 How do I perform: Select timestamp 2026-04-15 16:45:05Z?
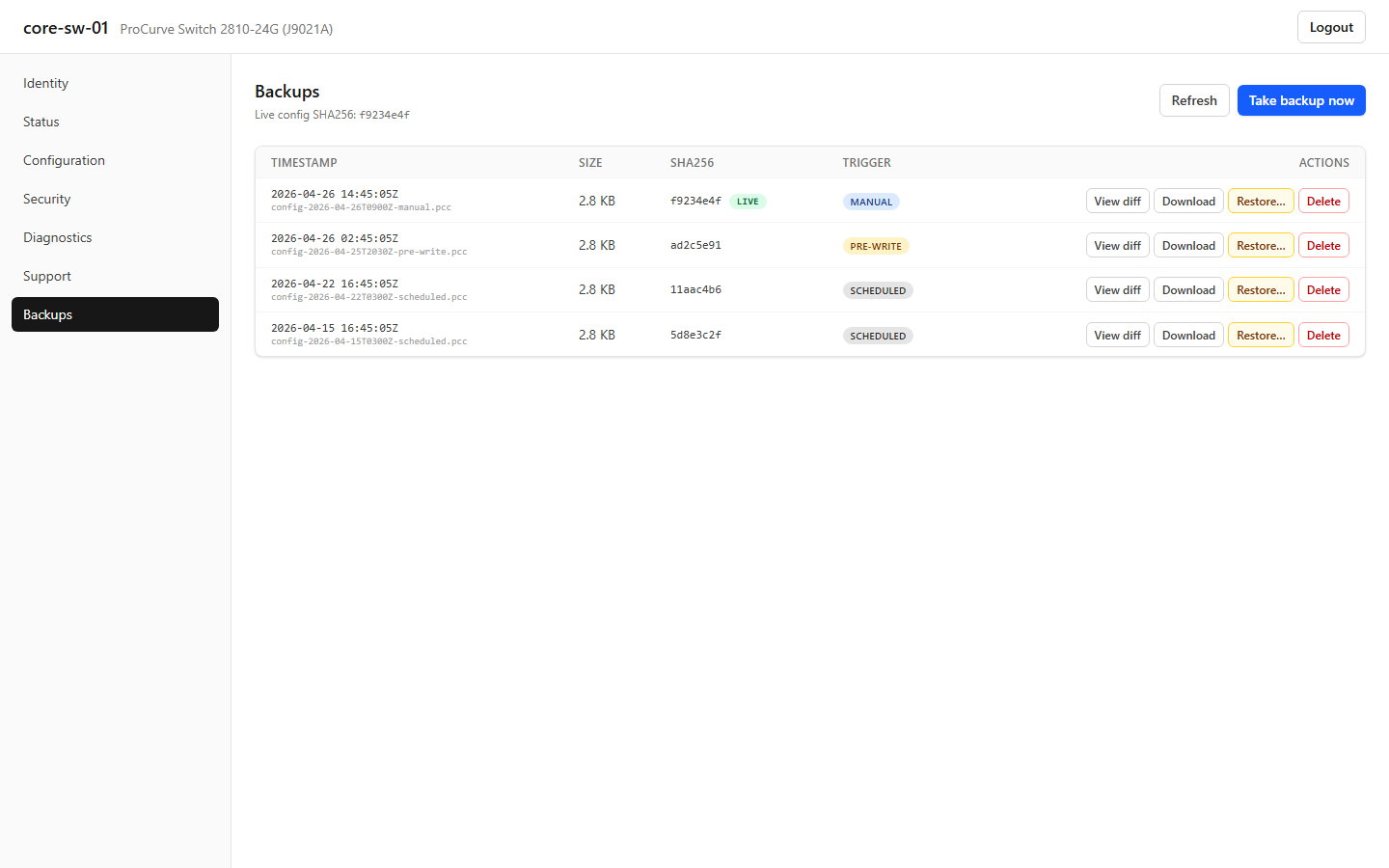click(335, 328)
